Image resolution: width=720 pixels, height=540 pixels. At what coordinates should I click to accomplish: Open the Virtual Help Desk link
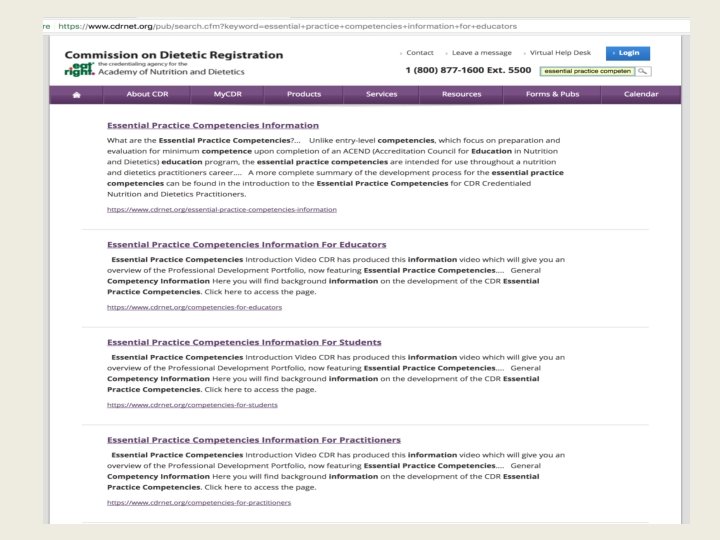560,53
